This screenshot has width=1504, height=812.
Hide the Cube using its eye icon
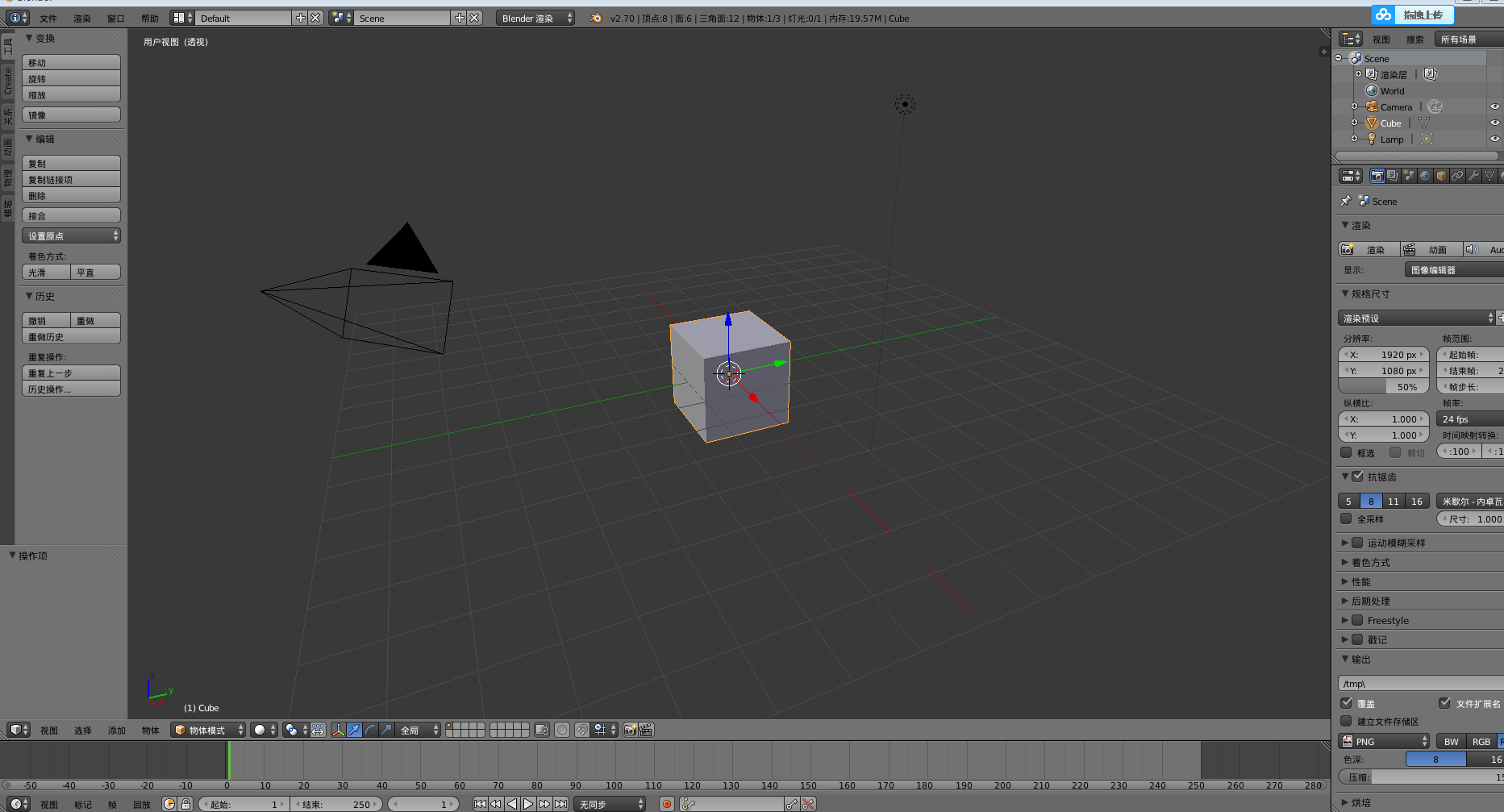[x=1494, y=123]
